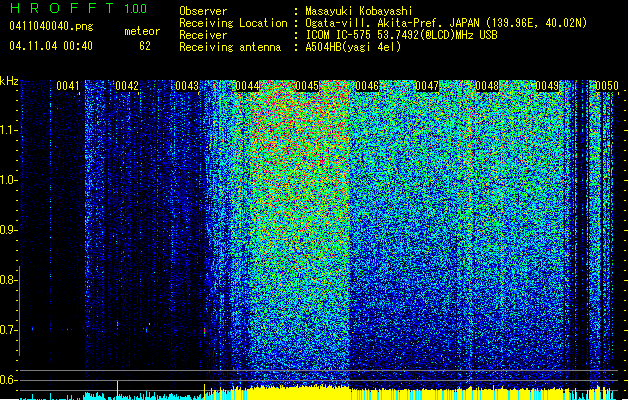Image resolution: width=629 pixels, height=400 pixels.
Task: Click the 0.8 kHz axis tick label
Action: click(x=8, y=280)
